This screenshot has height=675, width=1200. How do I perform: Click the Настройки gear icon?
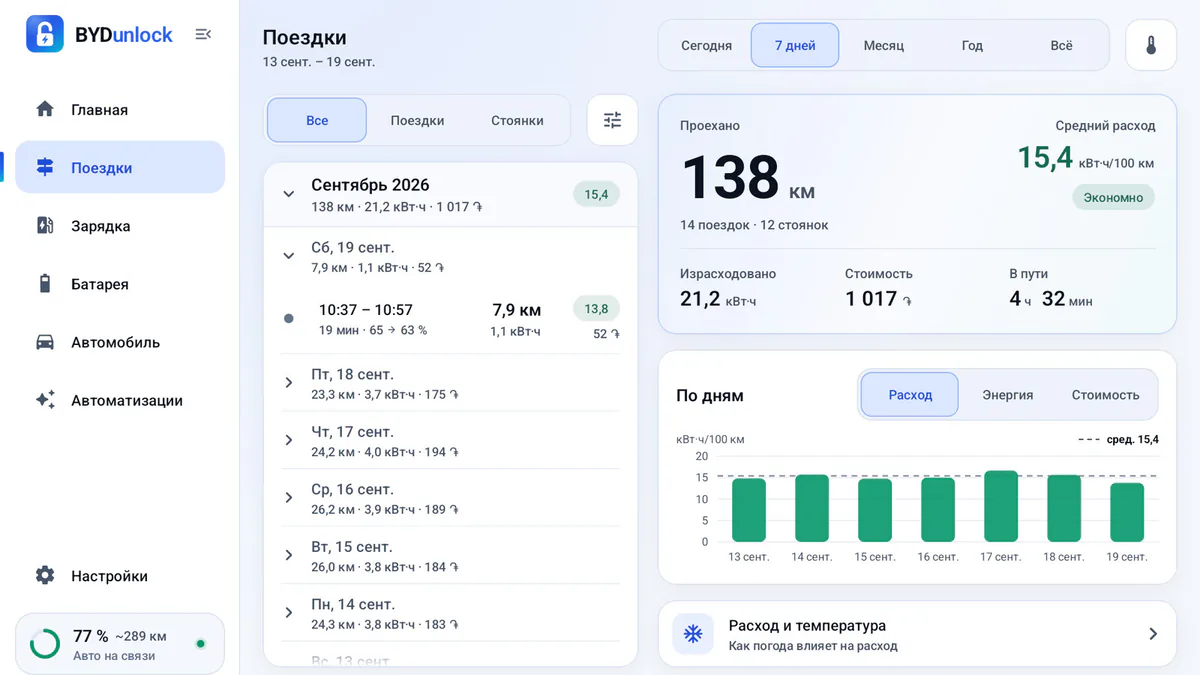45,575
